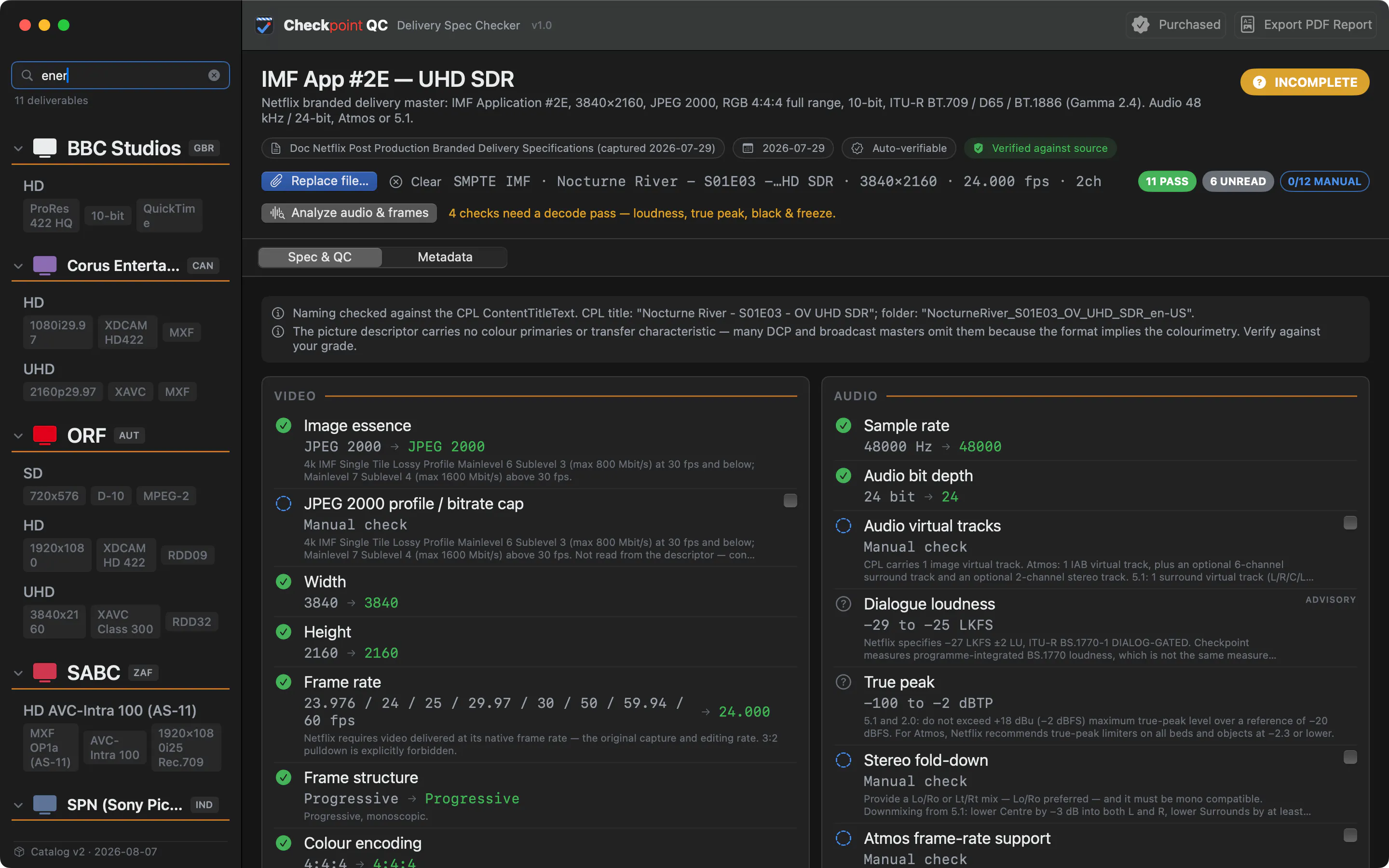1389x868 pixels.
Task: Focus the deliverables search field
Action: point(121,75)
